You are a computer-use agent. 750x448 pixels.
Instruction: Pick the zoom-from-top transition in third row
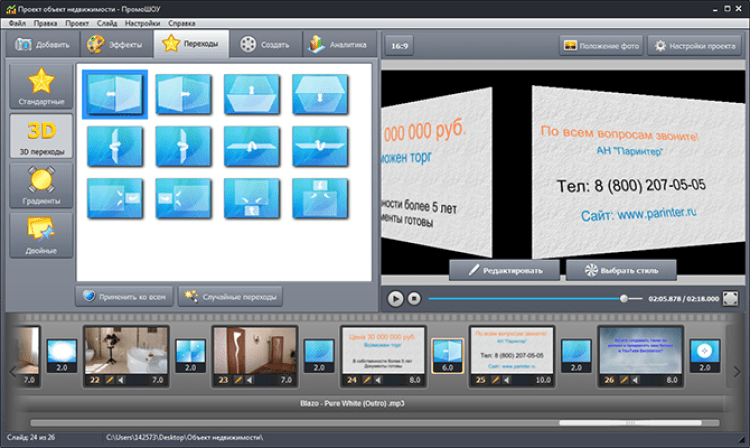tap(320, 198)
